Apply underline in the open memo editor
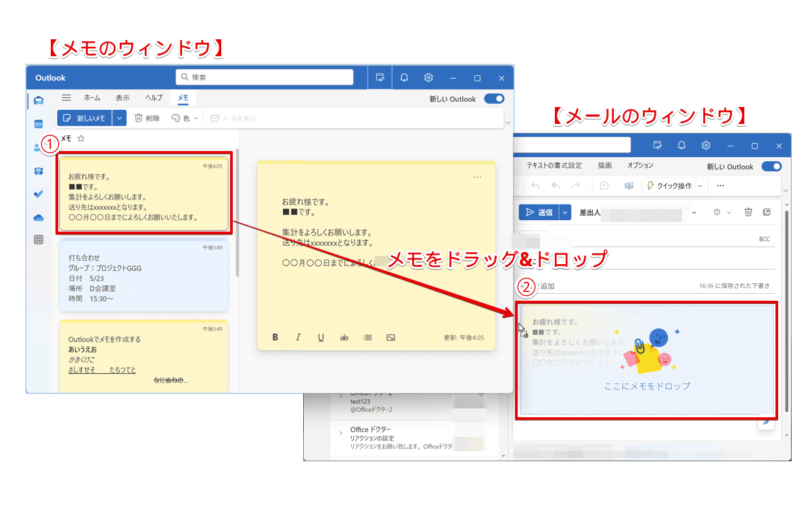 pyautogui.click(x=321, y=337)
